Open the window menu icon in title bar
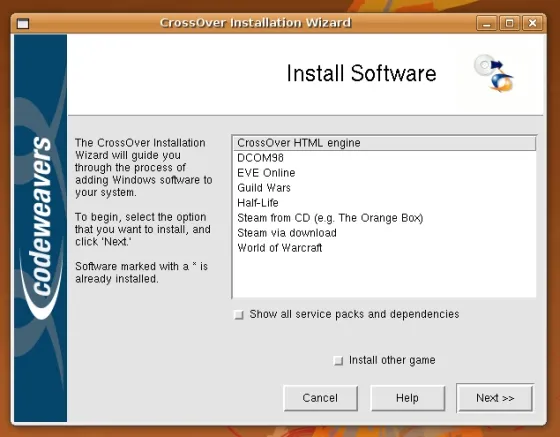 click(23, 24)
